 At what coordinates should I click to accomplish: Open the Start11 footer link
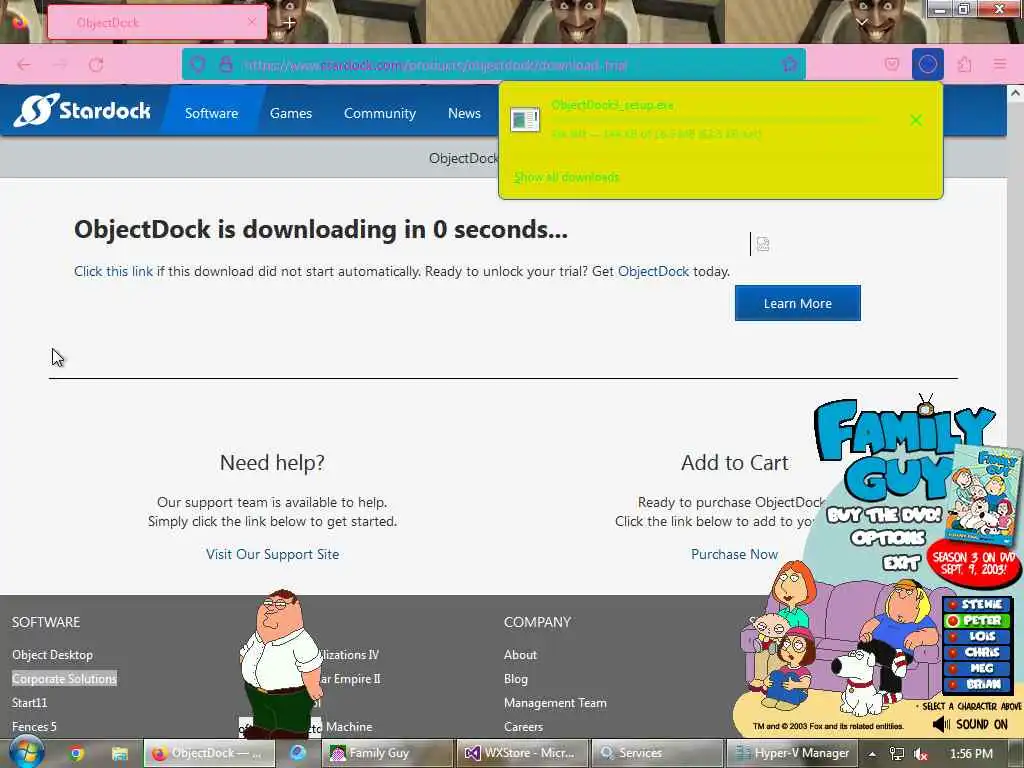point(29,703)
